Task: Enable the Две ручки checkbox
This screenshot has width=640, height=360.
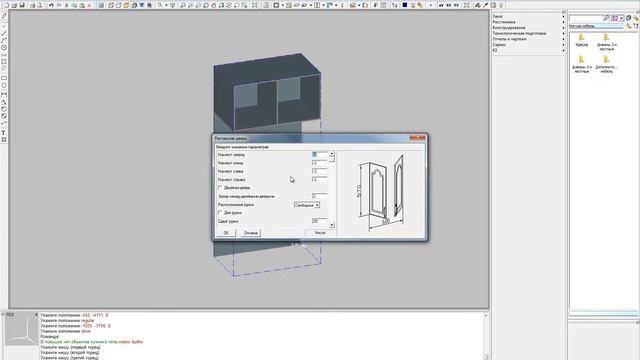Action: pyautogui.click(x=220, y=212)
